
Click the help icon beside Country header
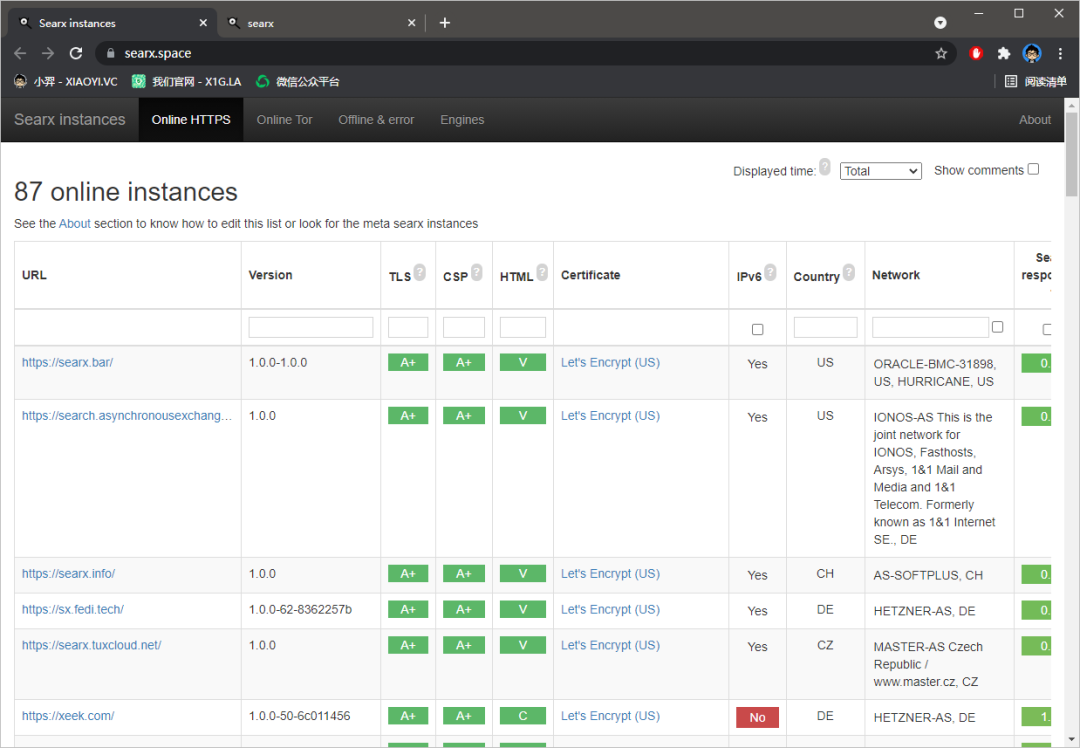(849, 272)
